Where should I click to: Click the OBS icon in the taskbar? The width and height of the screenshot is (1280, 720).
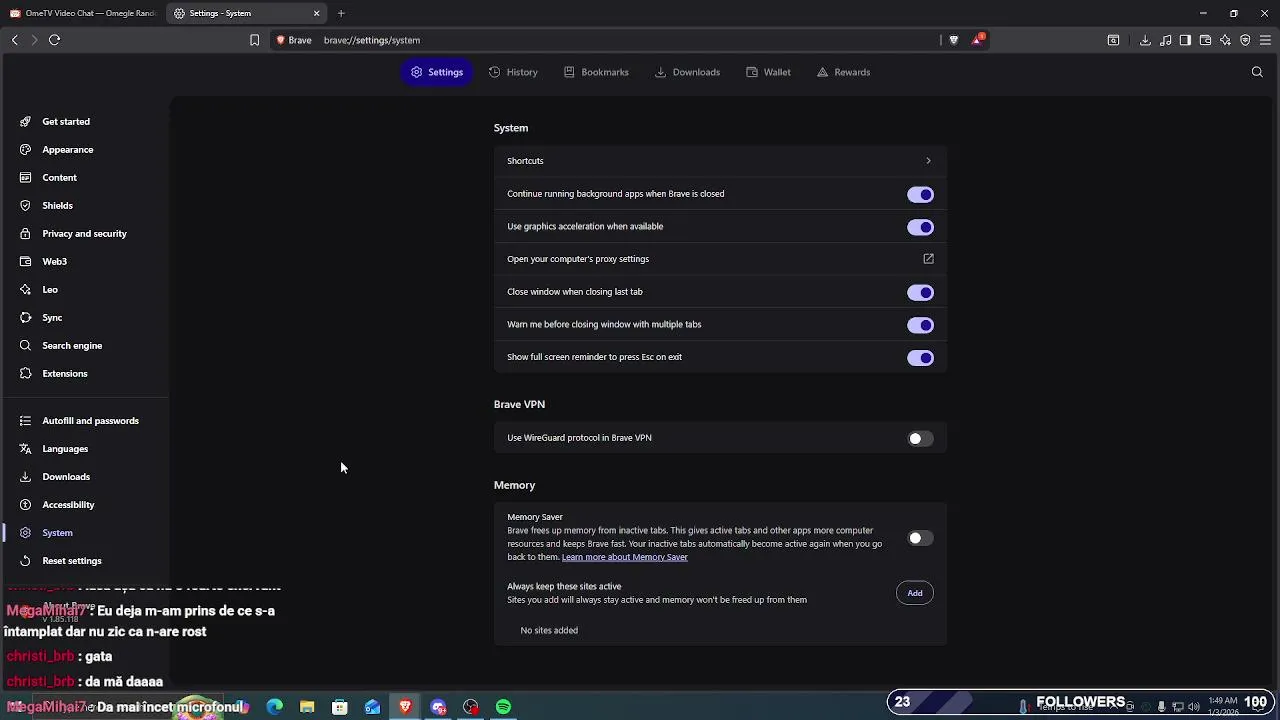(471, 707)
